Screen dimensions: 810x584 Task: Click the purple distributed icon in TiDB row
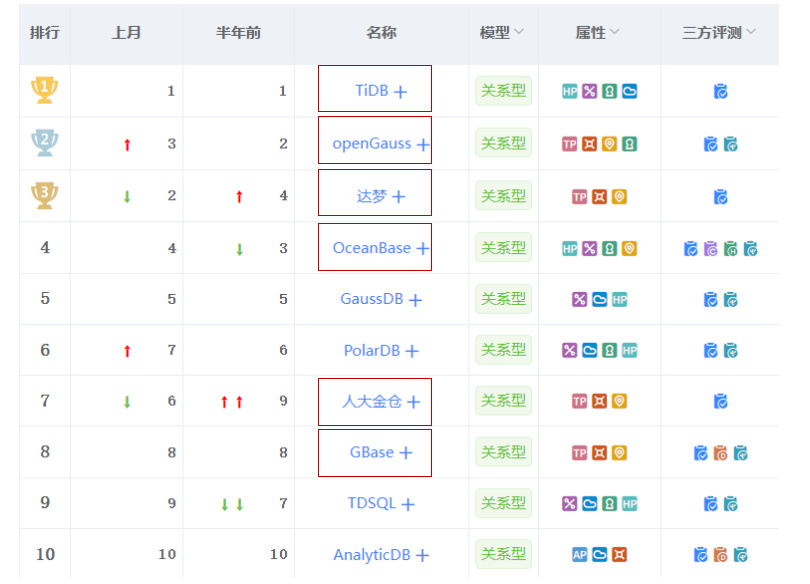(589, 91)
